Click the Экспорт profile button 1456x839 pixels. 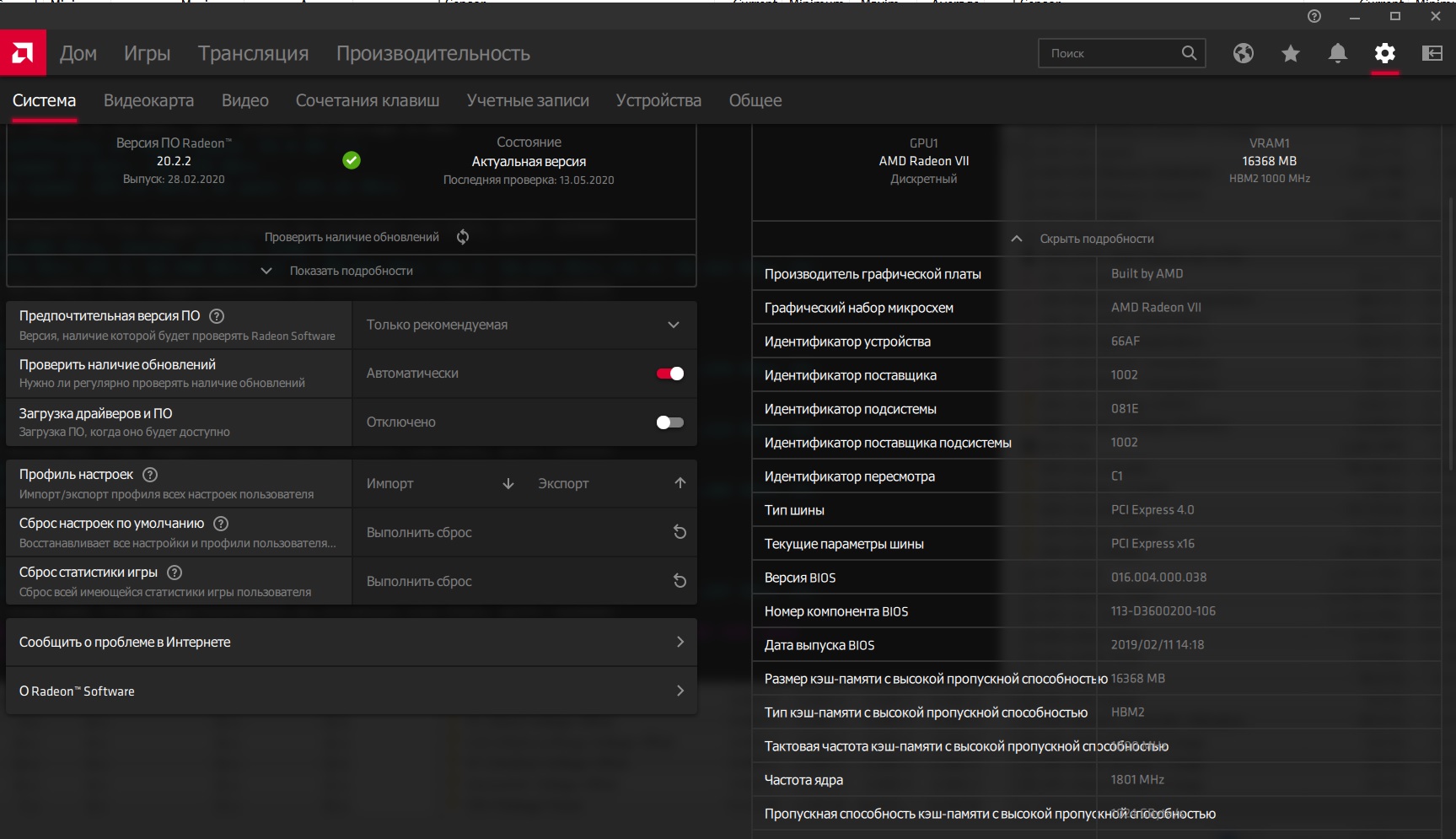(611, 483)
